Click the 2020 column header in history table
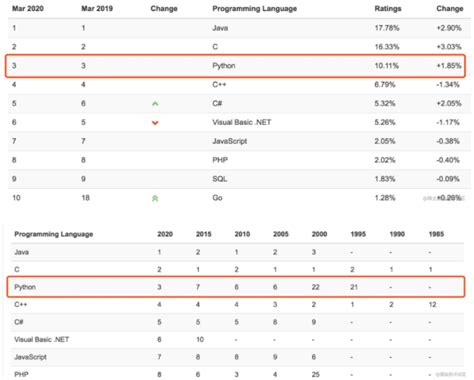The height and width of the screenshot is (380, 474). [165, 234]
